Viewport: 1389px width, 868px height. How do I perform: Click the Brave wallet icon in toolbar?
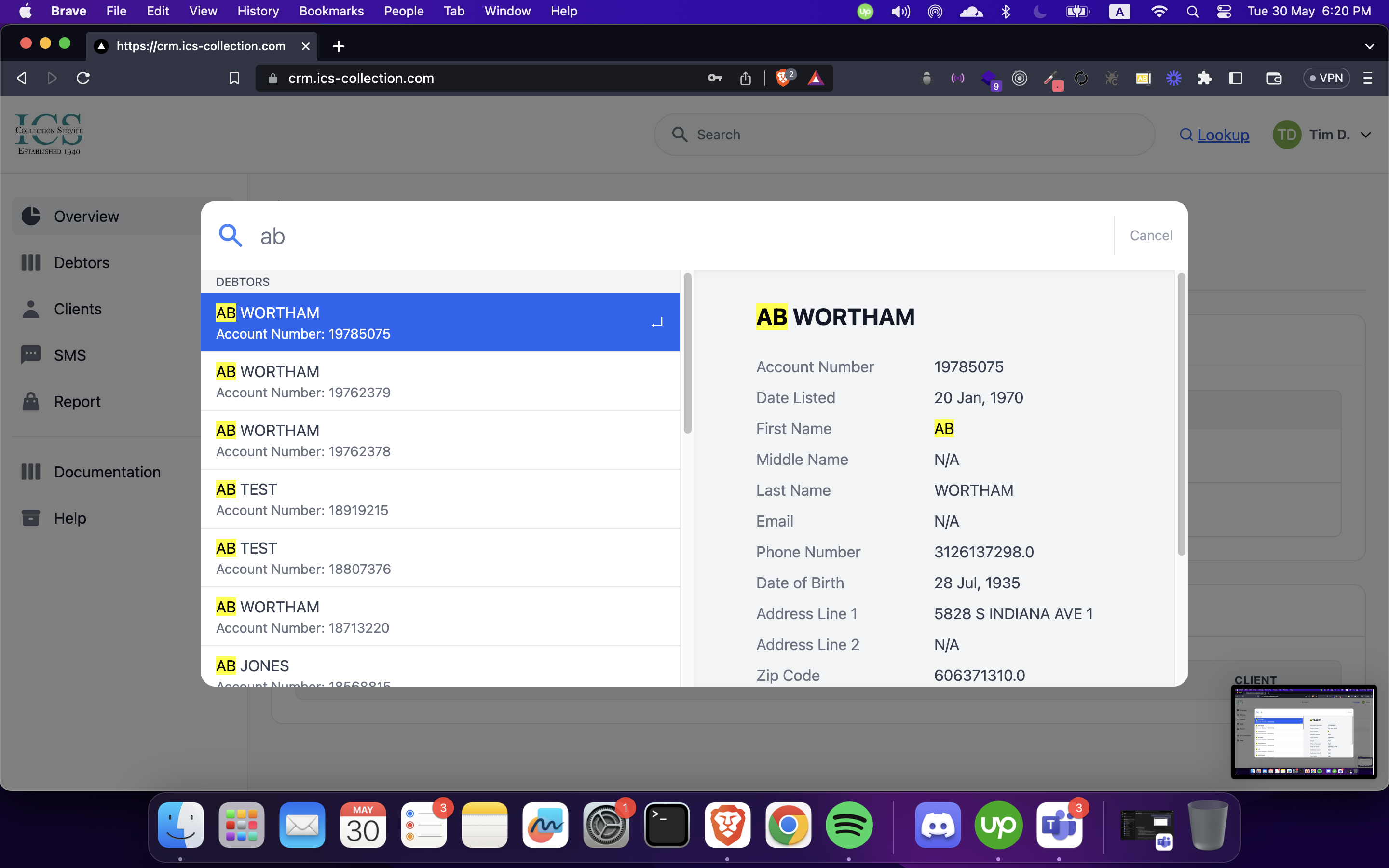point(1274,78)
